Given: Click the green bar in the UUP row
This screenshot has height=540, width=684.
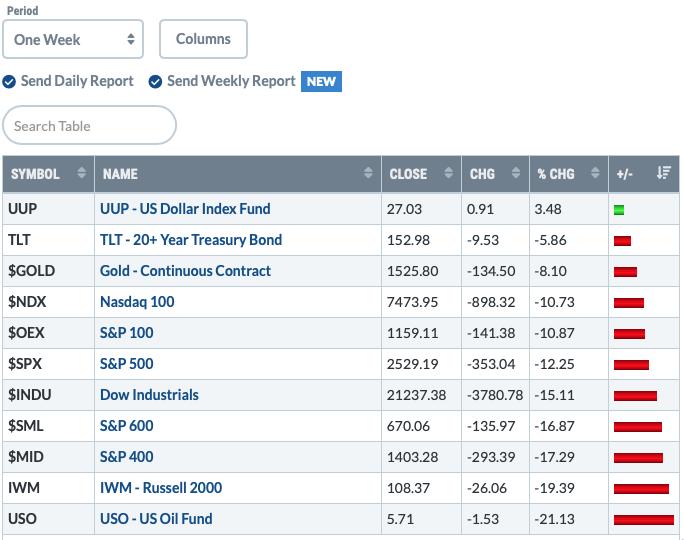Looking at the screenshot, I should click(619, 210).
